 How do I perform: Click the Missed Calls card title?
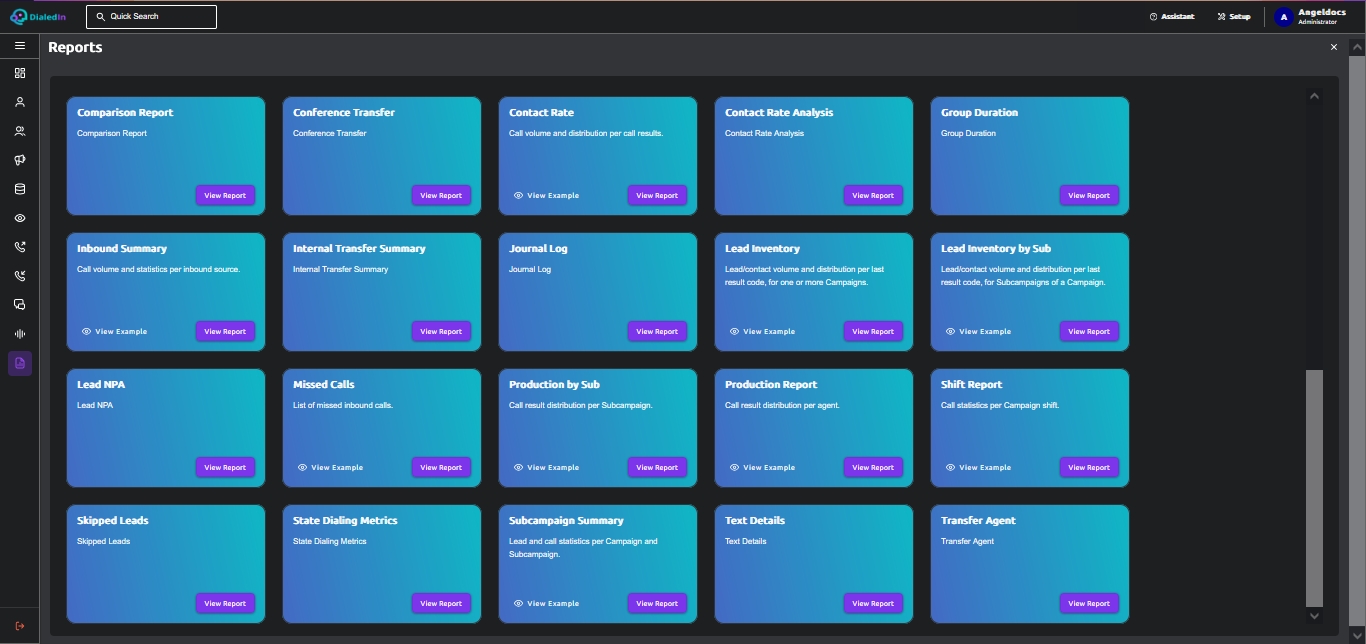point(324,385)
